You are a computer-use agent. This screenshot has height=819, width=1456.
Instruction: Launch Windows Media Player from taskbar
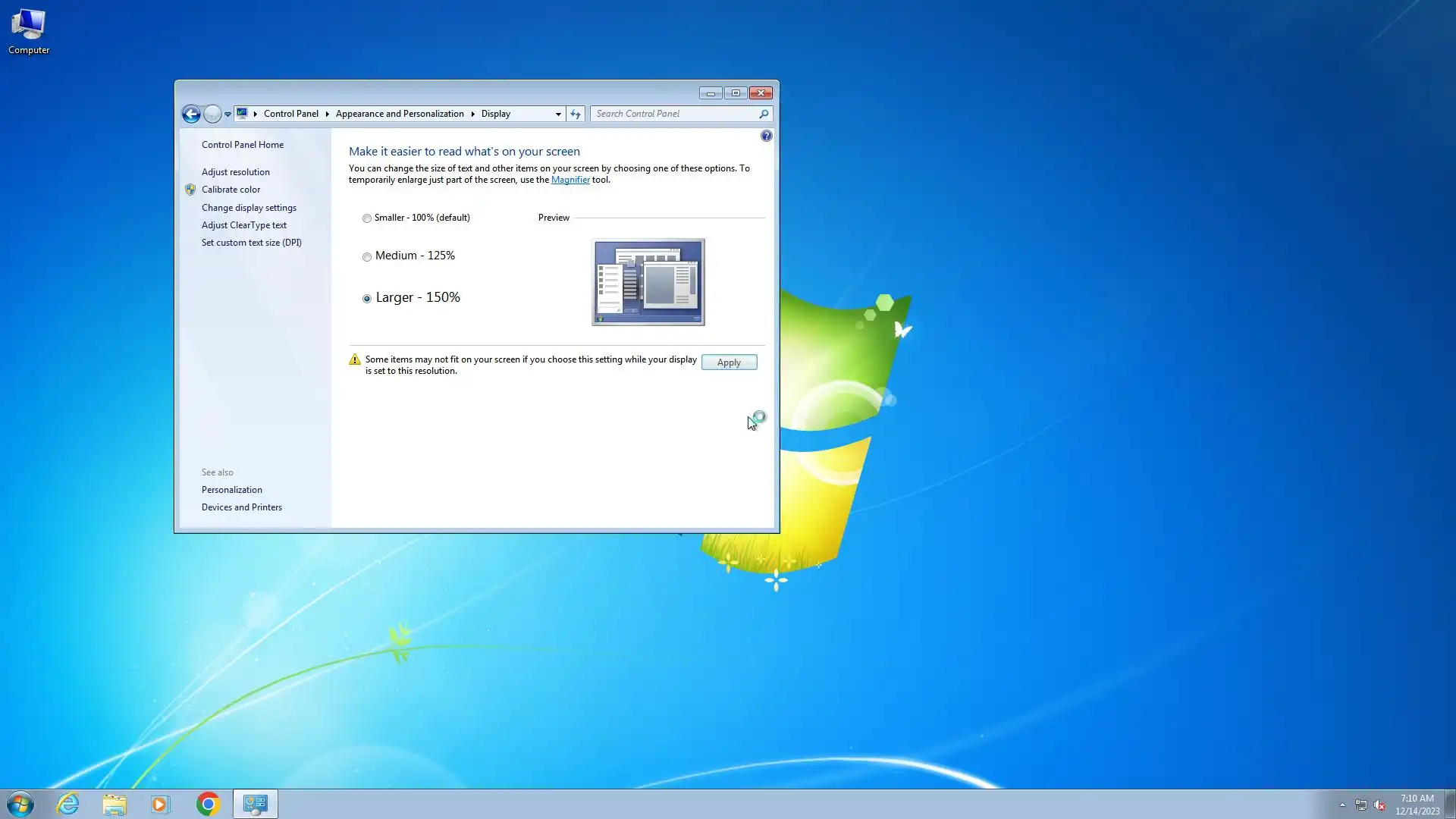[x=160, y=804]
